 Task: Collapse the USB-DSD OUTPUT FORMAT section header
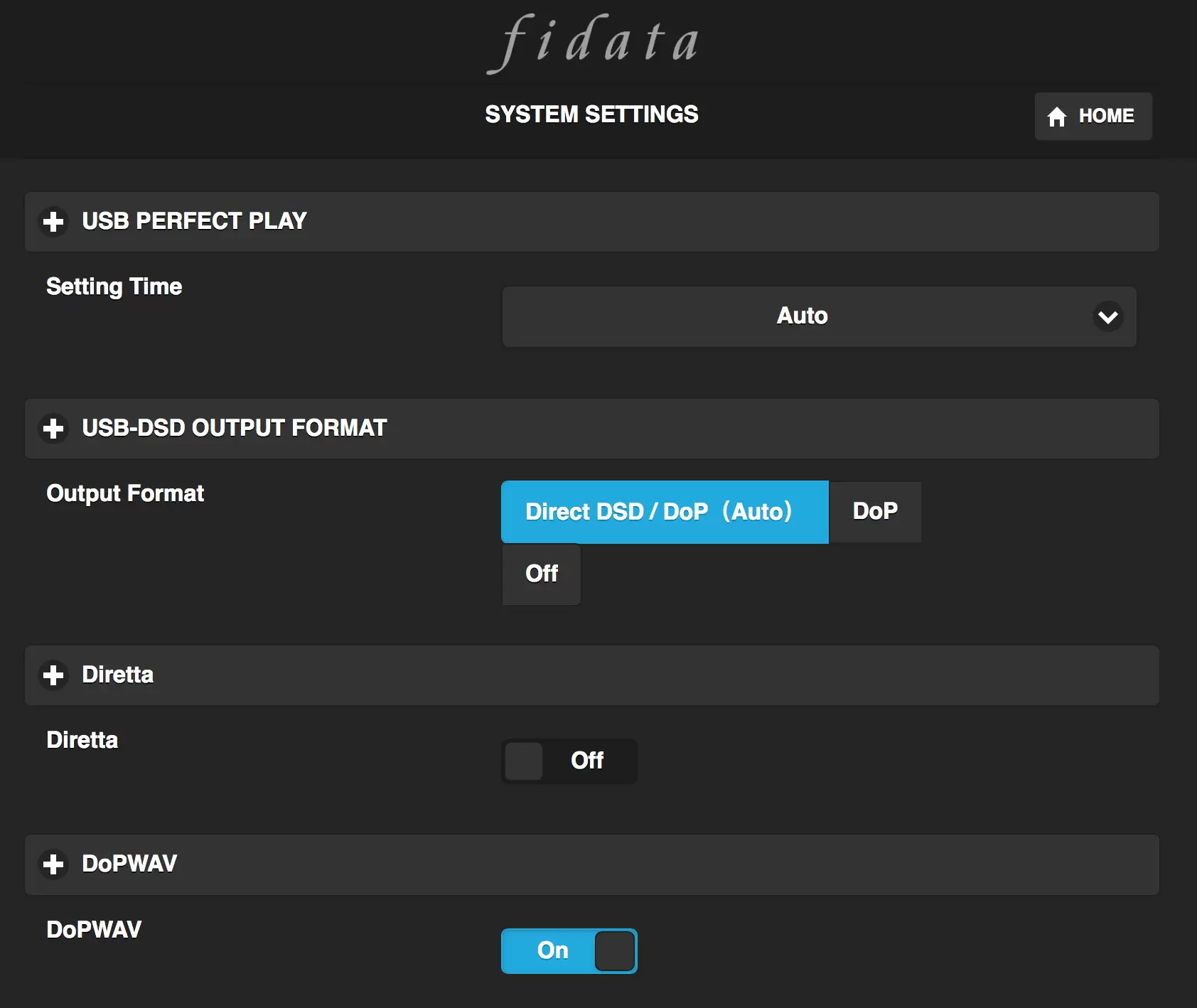pos(591,429)
